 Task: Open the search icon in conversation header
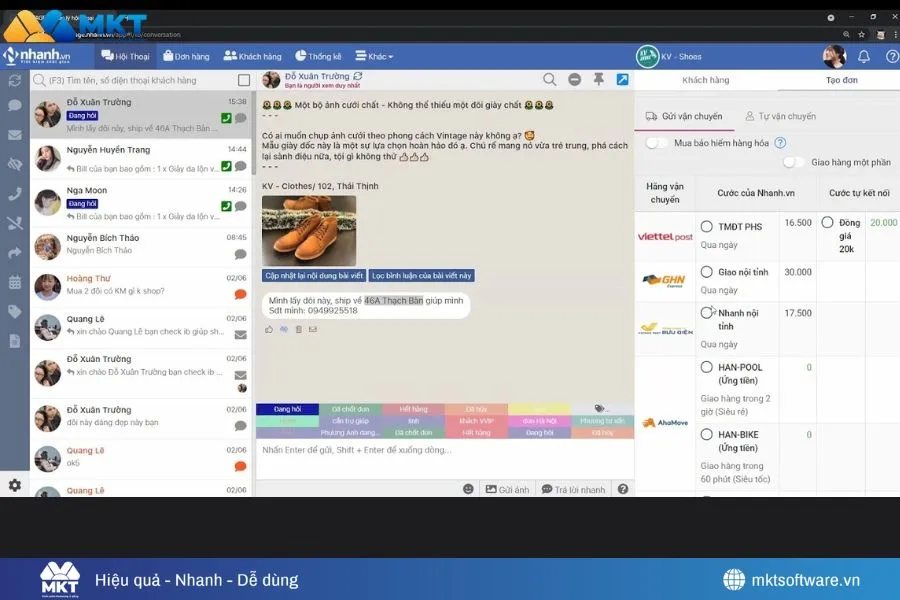coord(549,79)
